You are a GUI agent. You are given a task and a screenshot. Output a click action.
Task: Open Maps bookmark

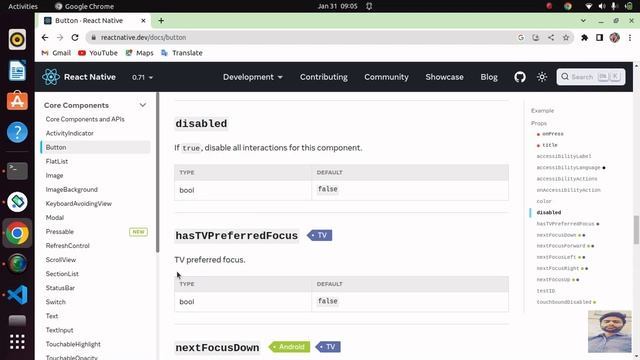pos(140,53)
